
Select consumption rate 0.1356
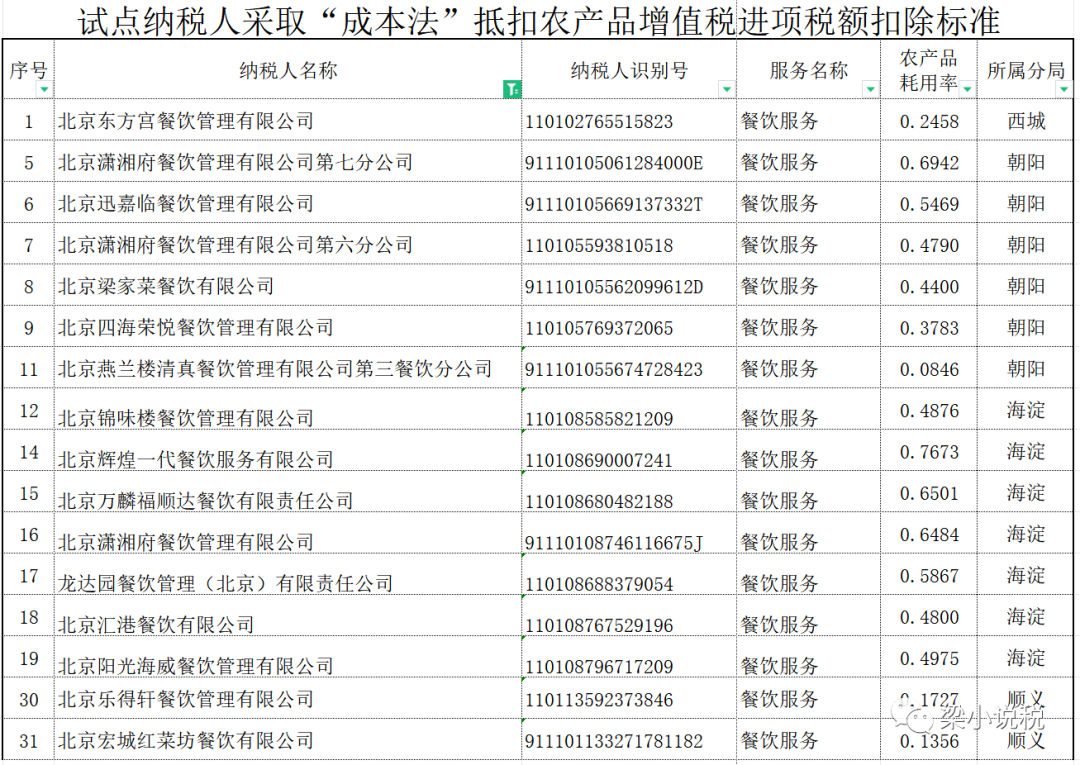click(x=928, y=740)
